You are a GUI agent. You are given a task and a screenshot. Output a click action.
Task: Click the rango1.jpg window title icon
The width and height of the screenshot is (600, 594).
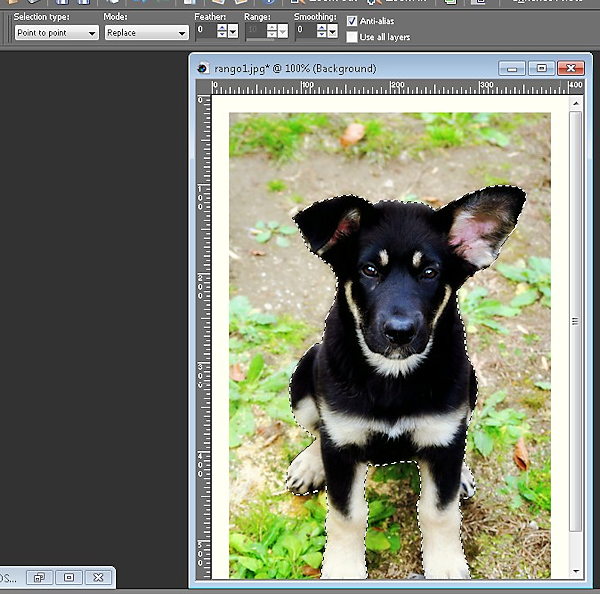point(203,69)
